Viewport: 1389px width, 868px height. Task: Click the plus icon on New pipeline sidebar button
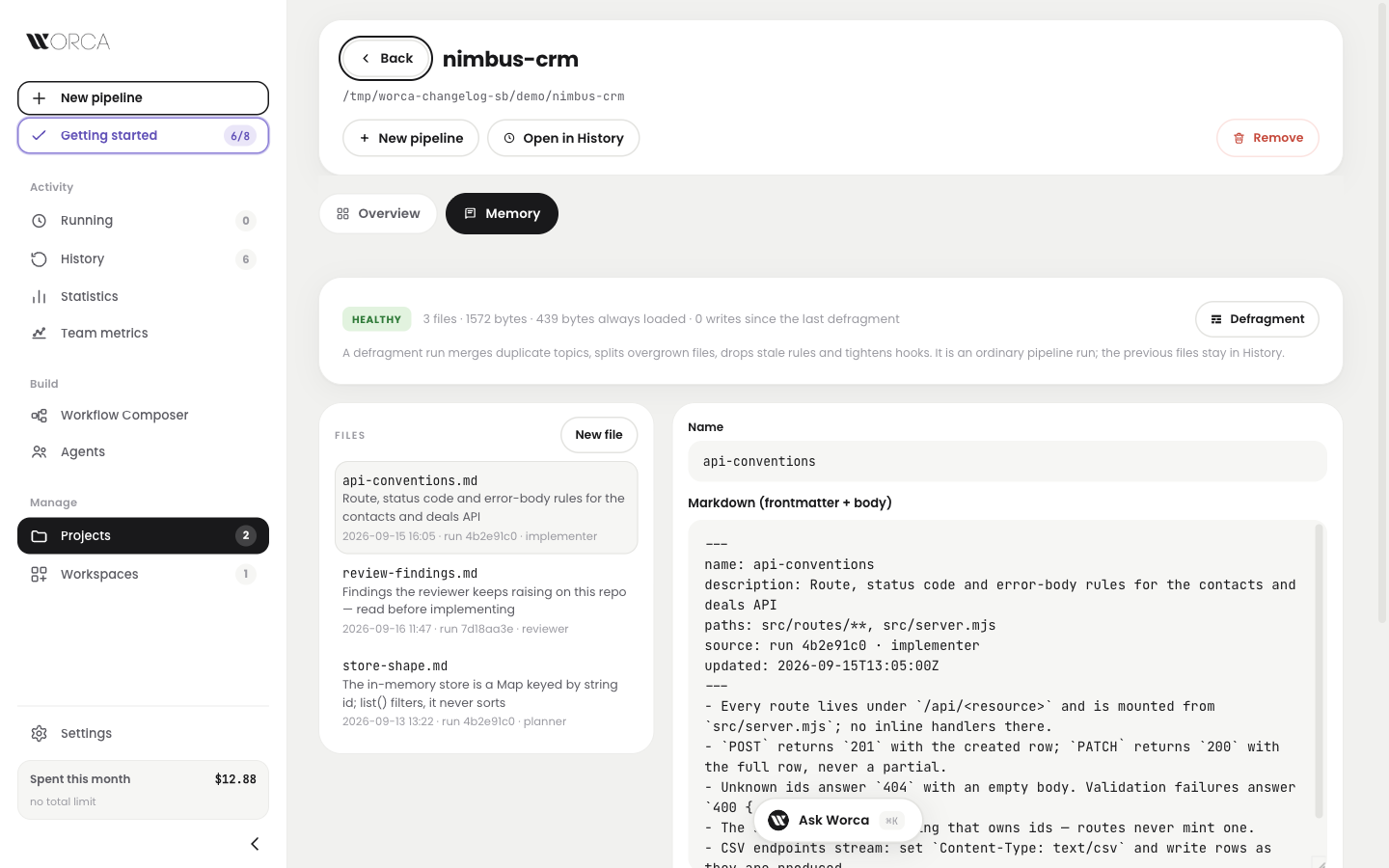coord(39,98)
